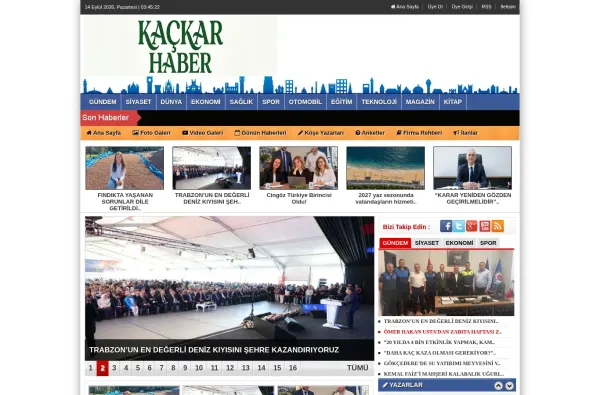This screenshot has width=600, height=395.
Task: Open the main slider headline caption
Action: coord(214,350)
